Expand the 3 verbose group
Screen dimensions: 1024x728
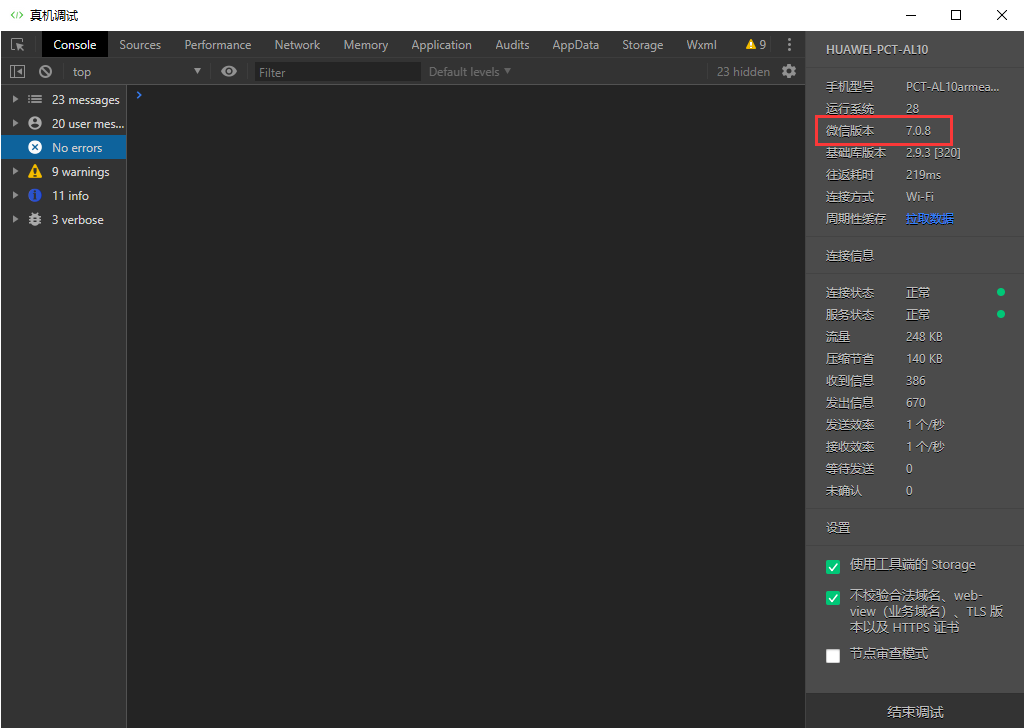(16, 219)
